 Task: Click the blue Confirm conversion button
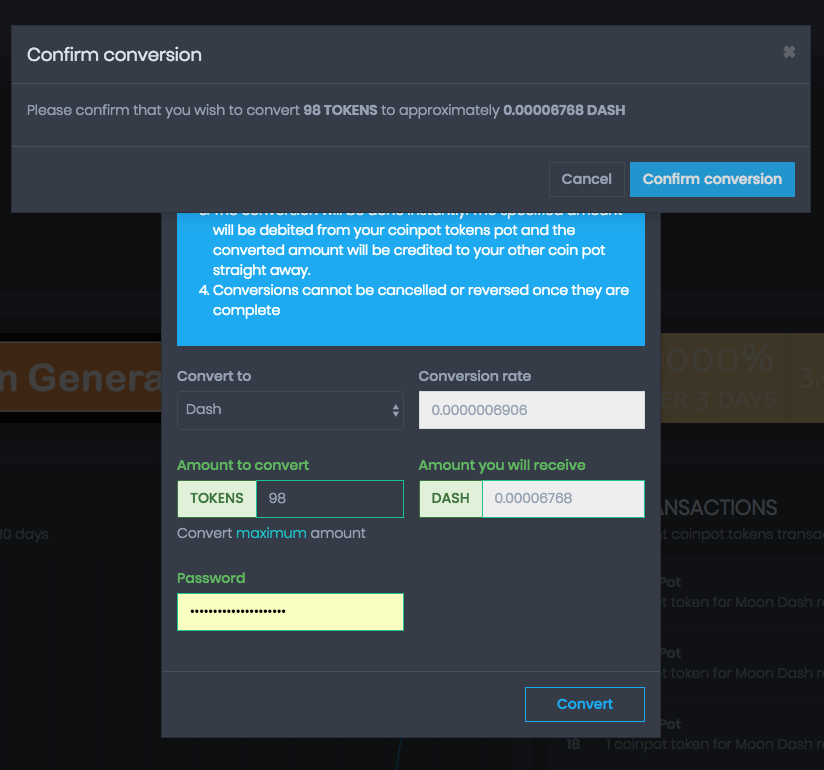[x=712, y=179]
